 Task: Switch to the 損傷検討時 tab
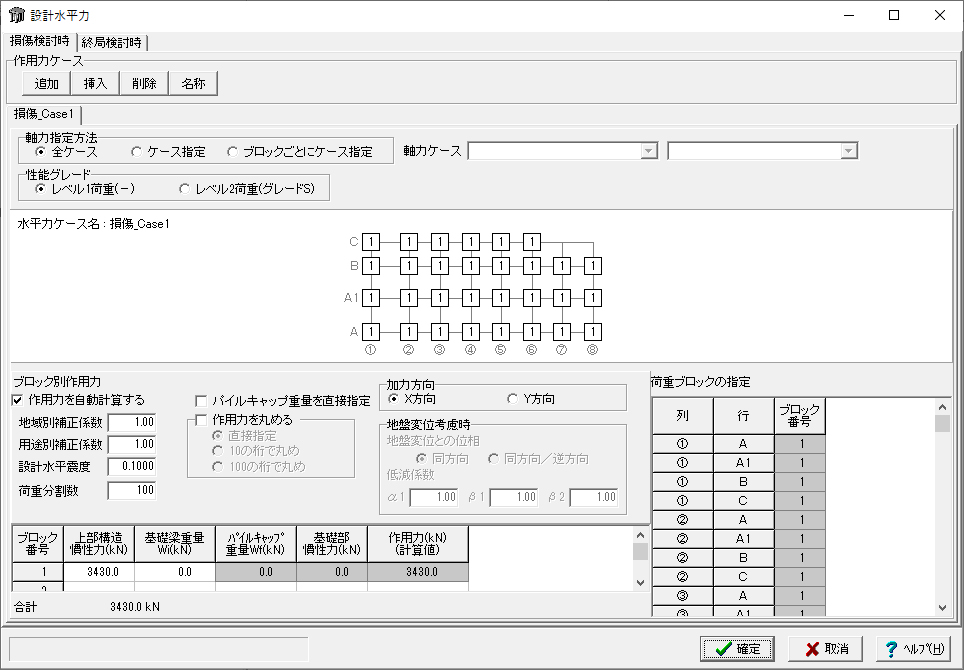(x=40, y=41)
